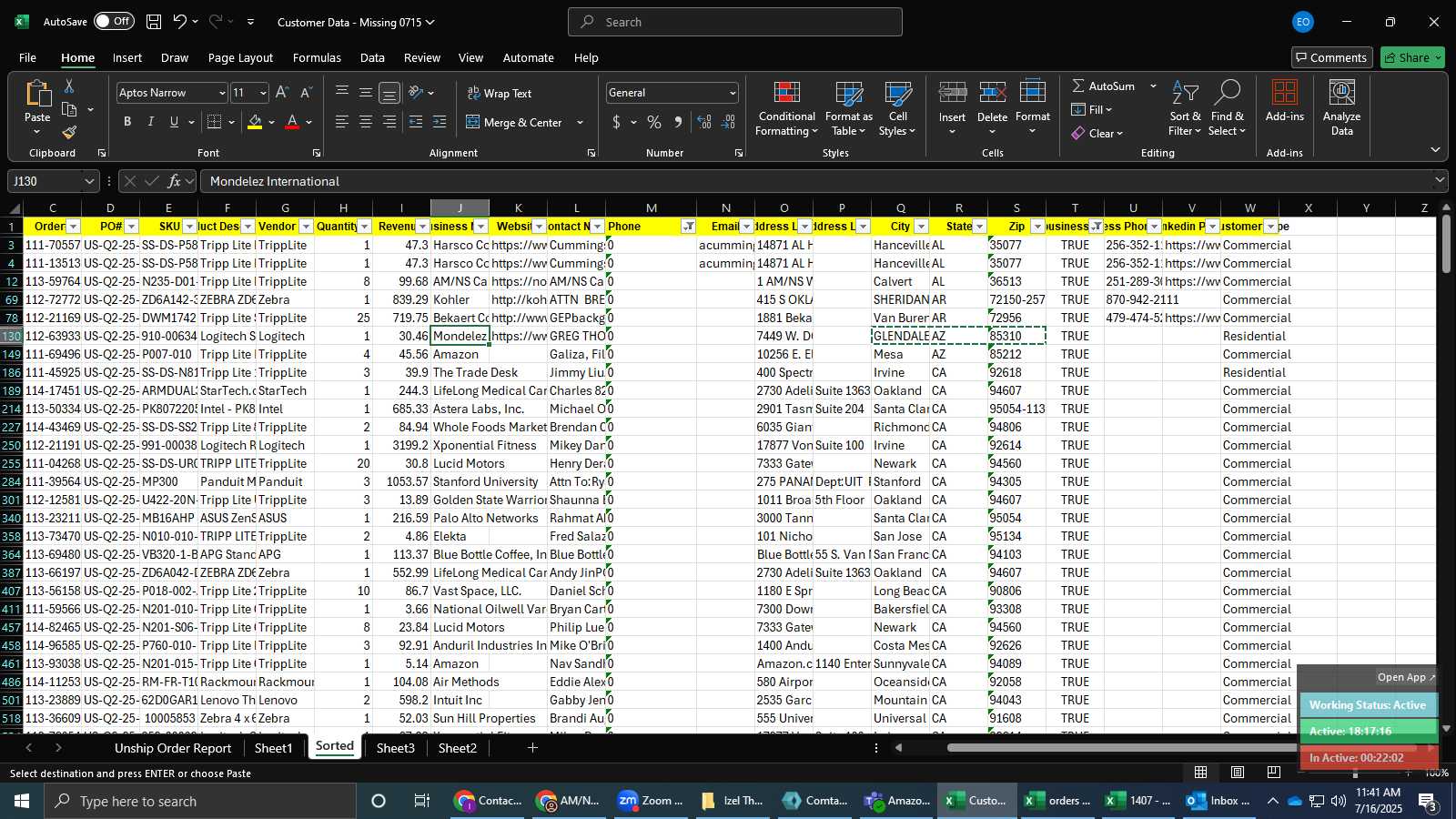Open the font size dropdown
The image size is (1456, 819).
[263, 93]
